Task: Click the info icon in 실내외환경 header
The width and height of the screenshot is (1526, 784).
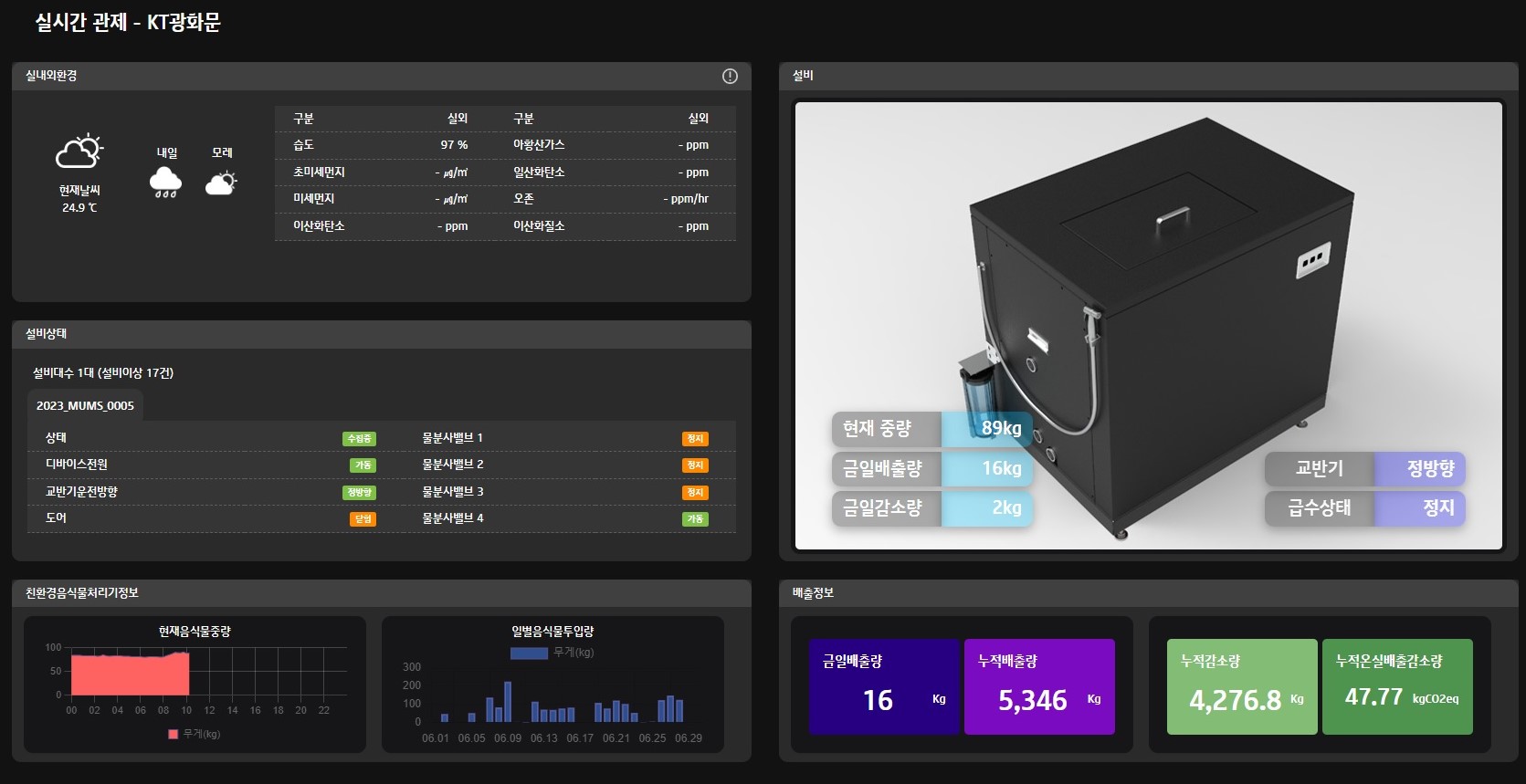Action: pos(730,77)
